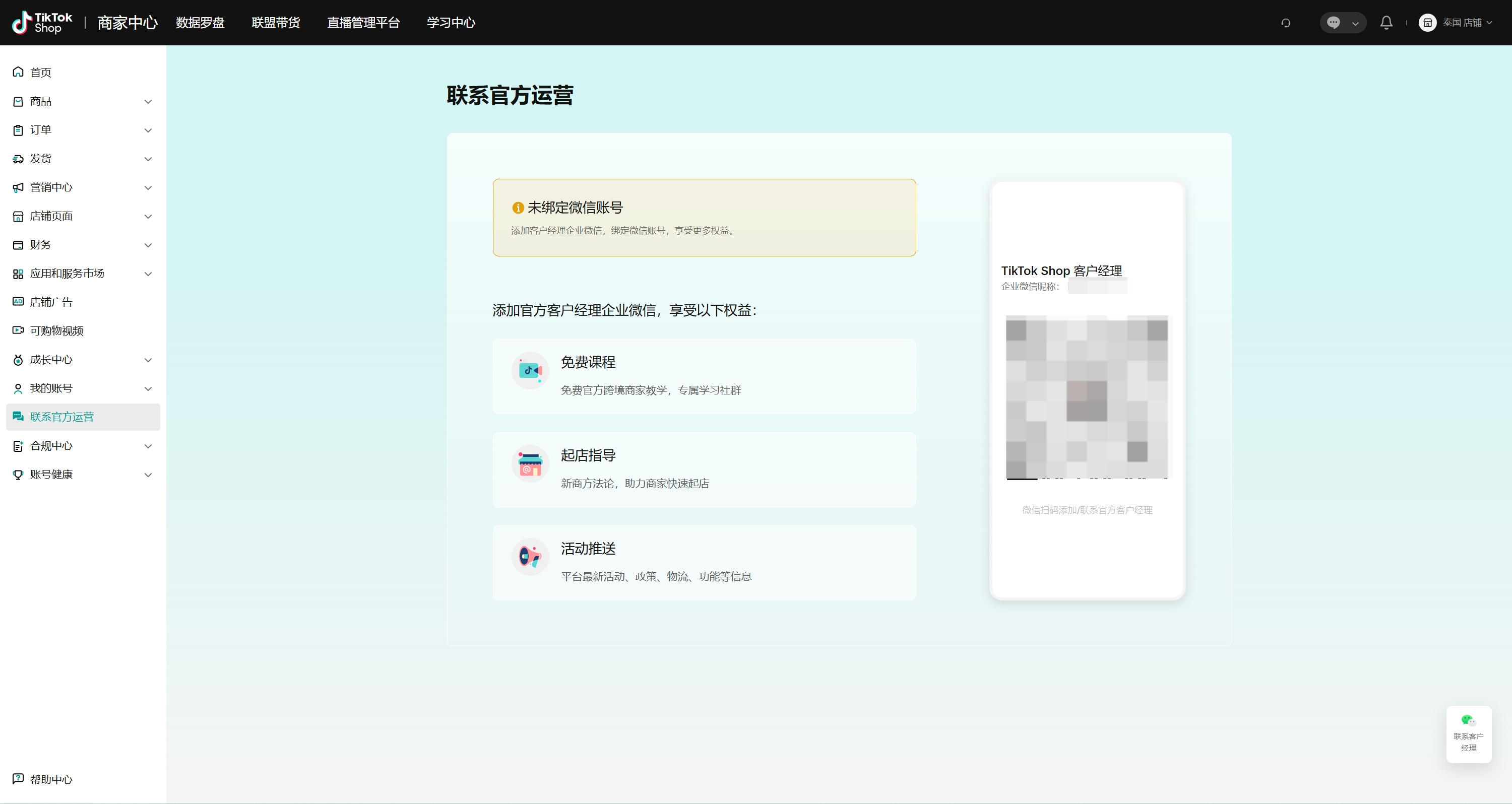Open the 泰国店铺 store dropdown
This screenshot has height=804, width=1512.
(1456, 23)
